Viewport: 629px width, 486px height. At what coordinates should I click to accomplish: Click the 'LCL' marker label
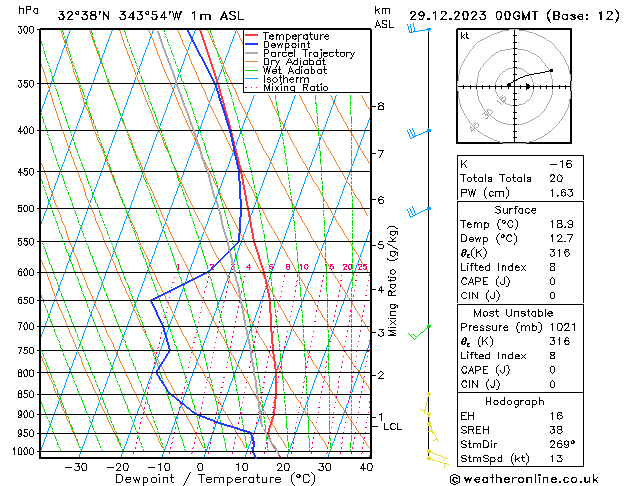tap(392, 427)
